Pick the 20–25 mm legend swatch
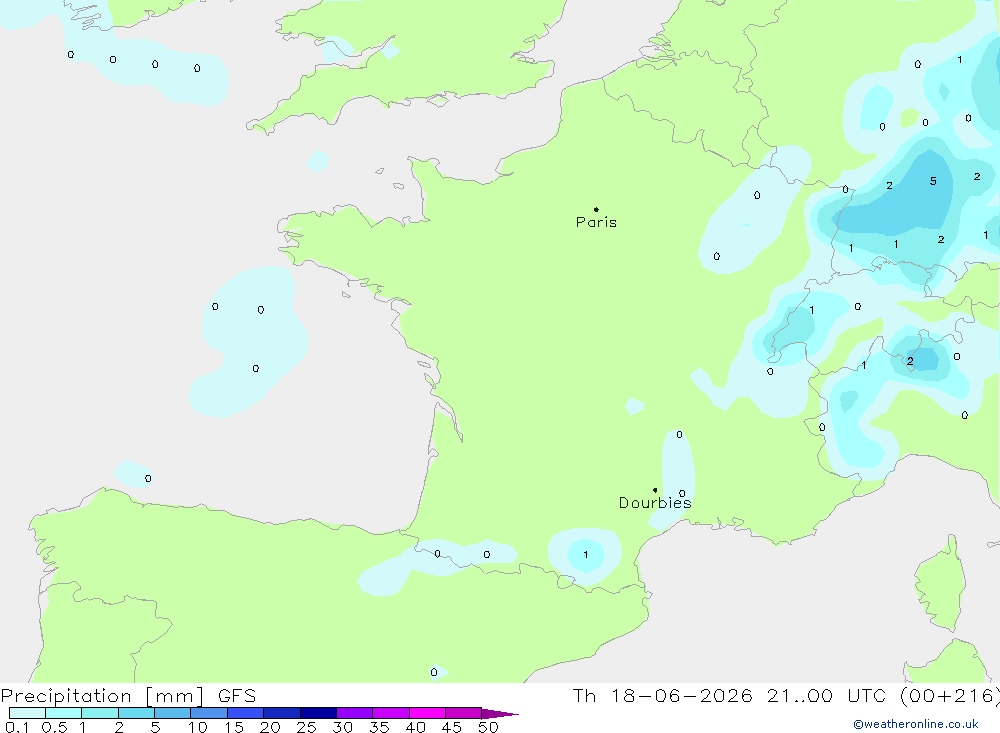This screenshot has height=733, width=1000. [281, 713]
